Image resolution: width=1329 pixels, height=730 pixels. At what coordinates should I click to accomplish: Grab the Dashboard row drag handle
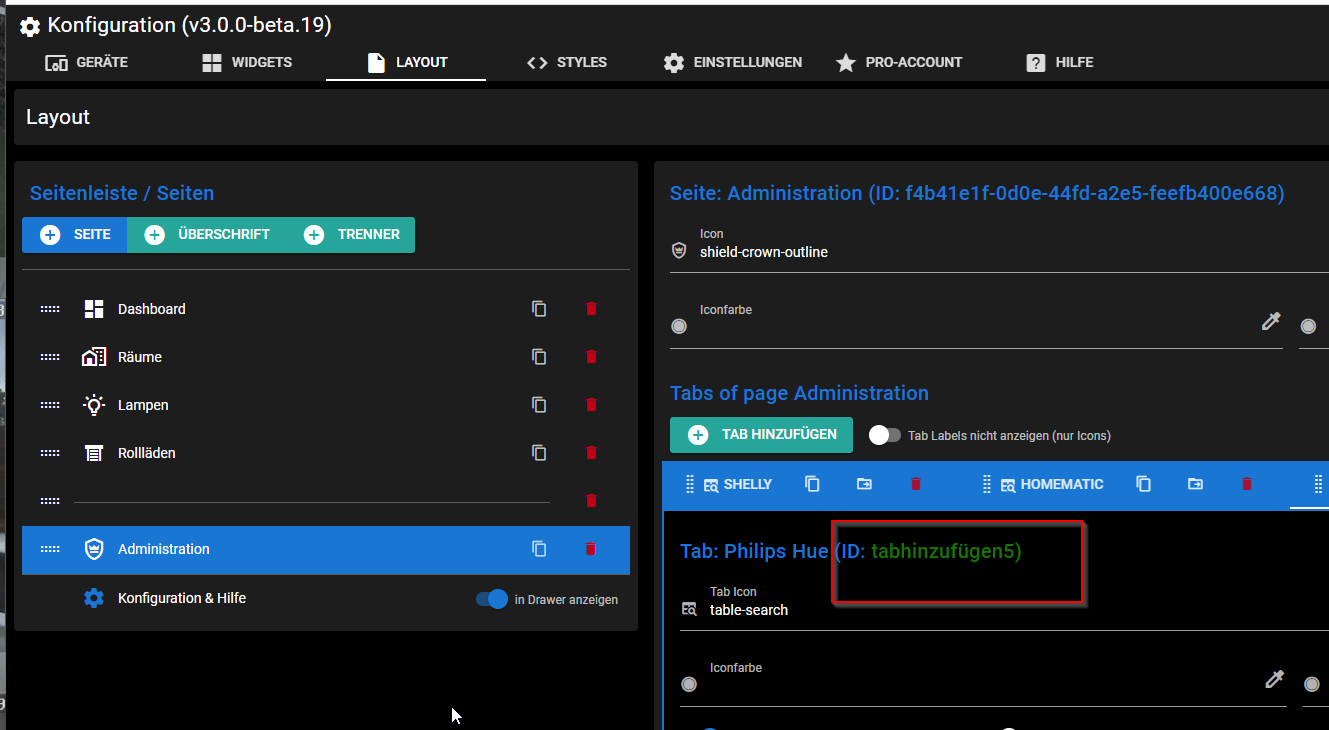tap(50, 309)
